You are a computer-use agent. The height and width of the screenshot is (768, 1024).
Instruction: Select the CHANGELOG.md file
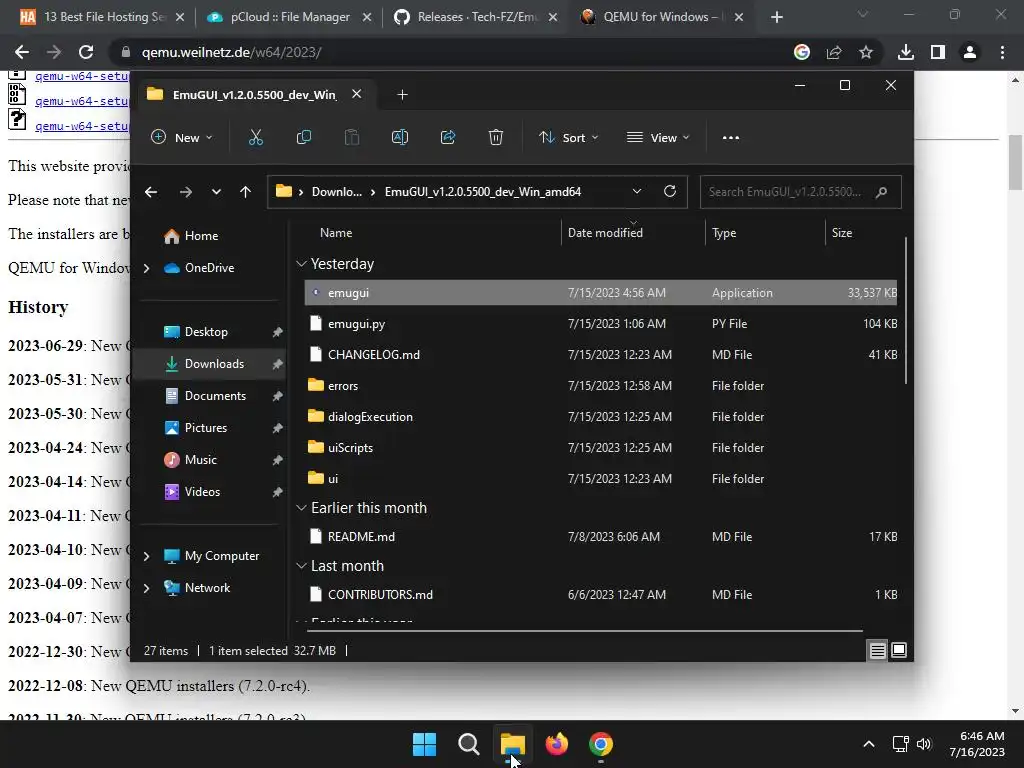coord(601,355)
